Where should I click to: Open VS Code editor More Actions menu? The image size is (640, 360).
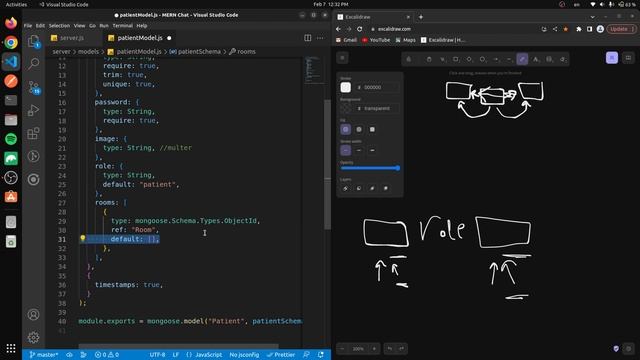pyautogui.click(x=320, y=38)
